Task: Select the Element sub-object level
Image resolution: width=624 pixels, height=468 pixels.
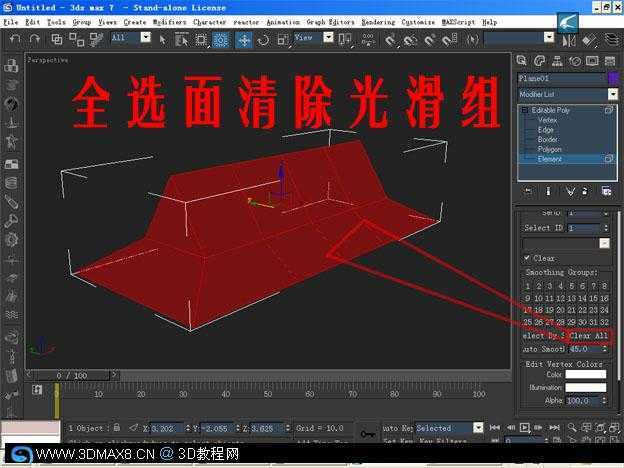Action: pos(550,159)
